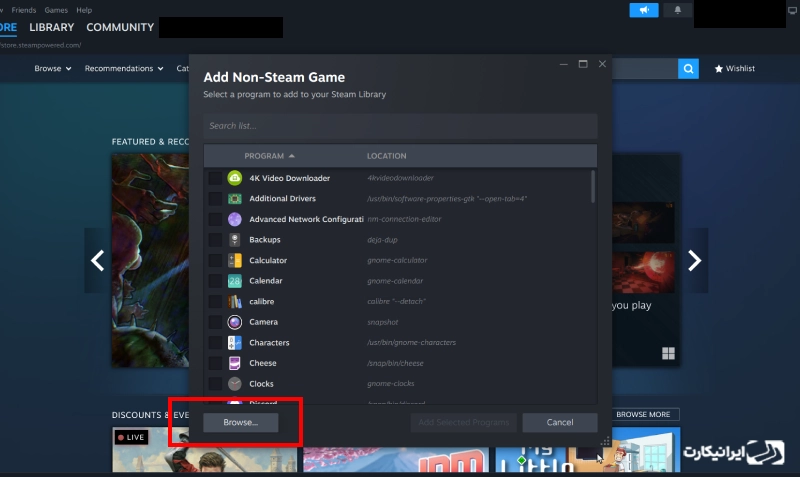This screenshot has height=477, width=800.
Task: Click the program list vertical scrollbar
Action: [593, 190]
